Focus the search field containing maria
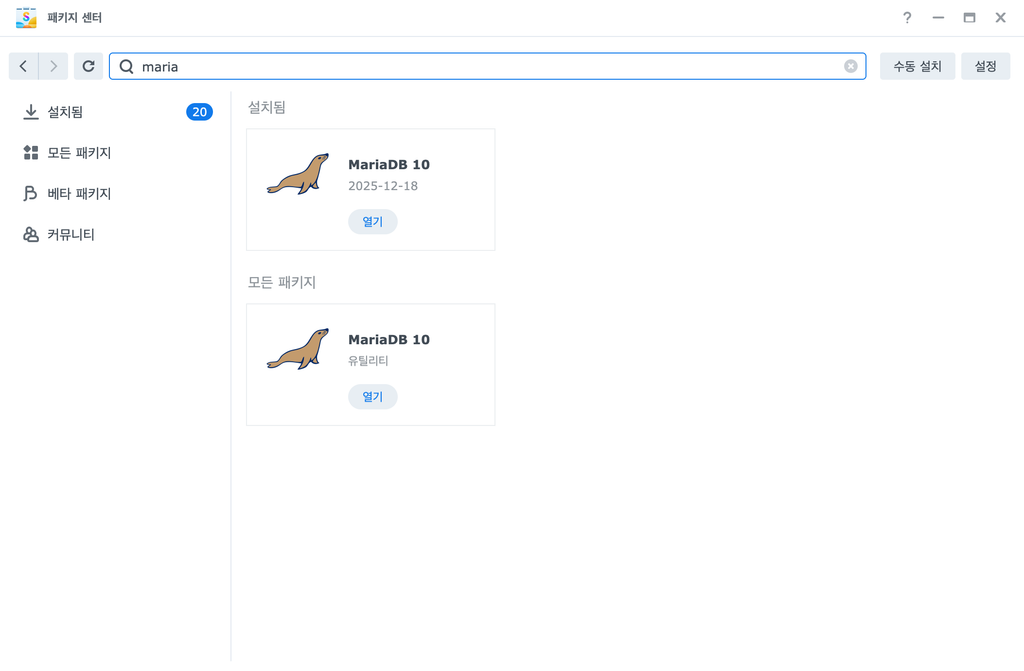1024x671 pixels. pyautogui.click(x=487, y=66)
